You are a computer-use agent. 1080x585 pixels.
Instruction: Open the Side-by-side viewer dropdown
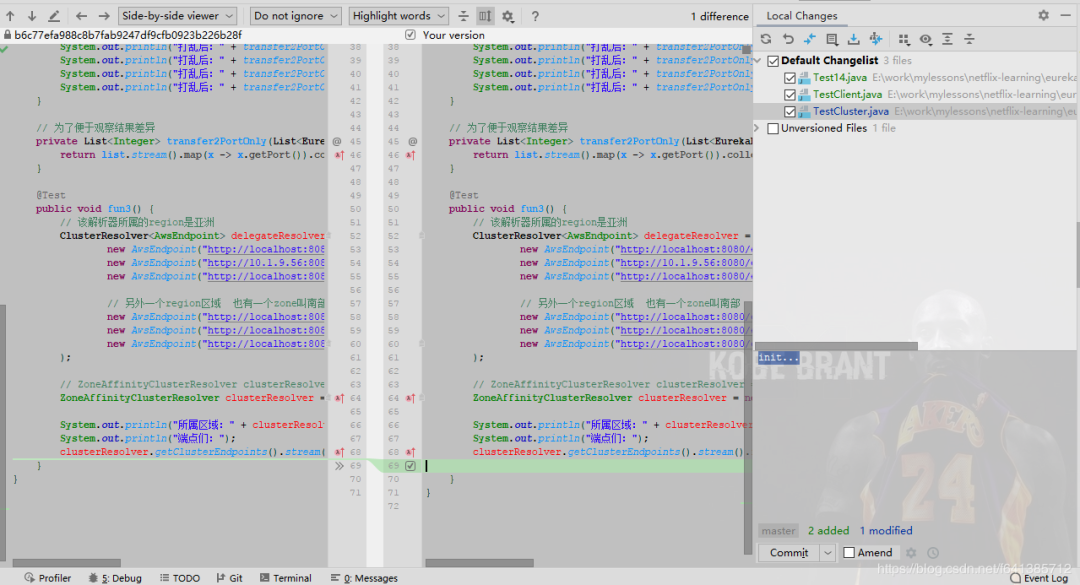pyautogui.click(x=177, y=16)
